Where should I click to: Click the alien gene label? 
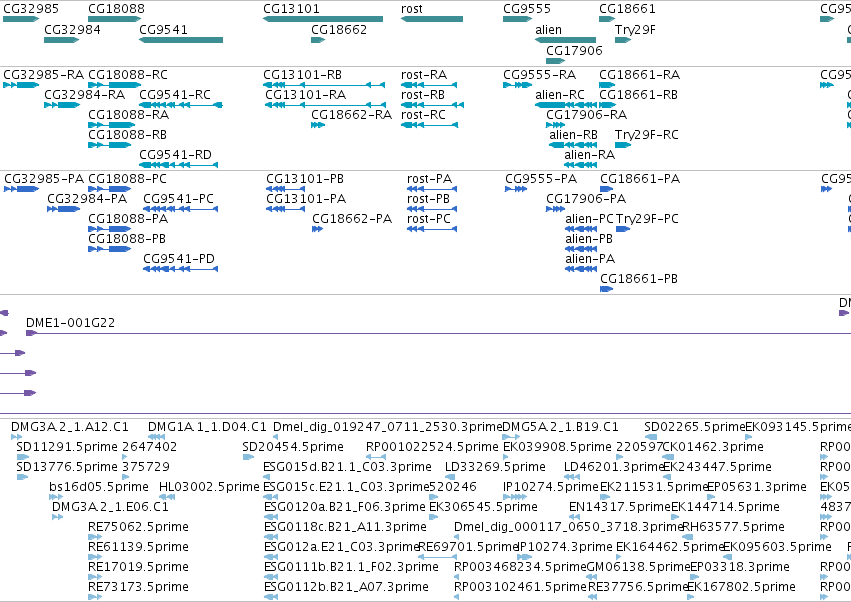(x=548, y=29)
